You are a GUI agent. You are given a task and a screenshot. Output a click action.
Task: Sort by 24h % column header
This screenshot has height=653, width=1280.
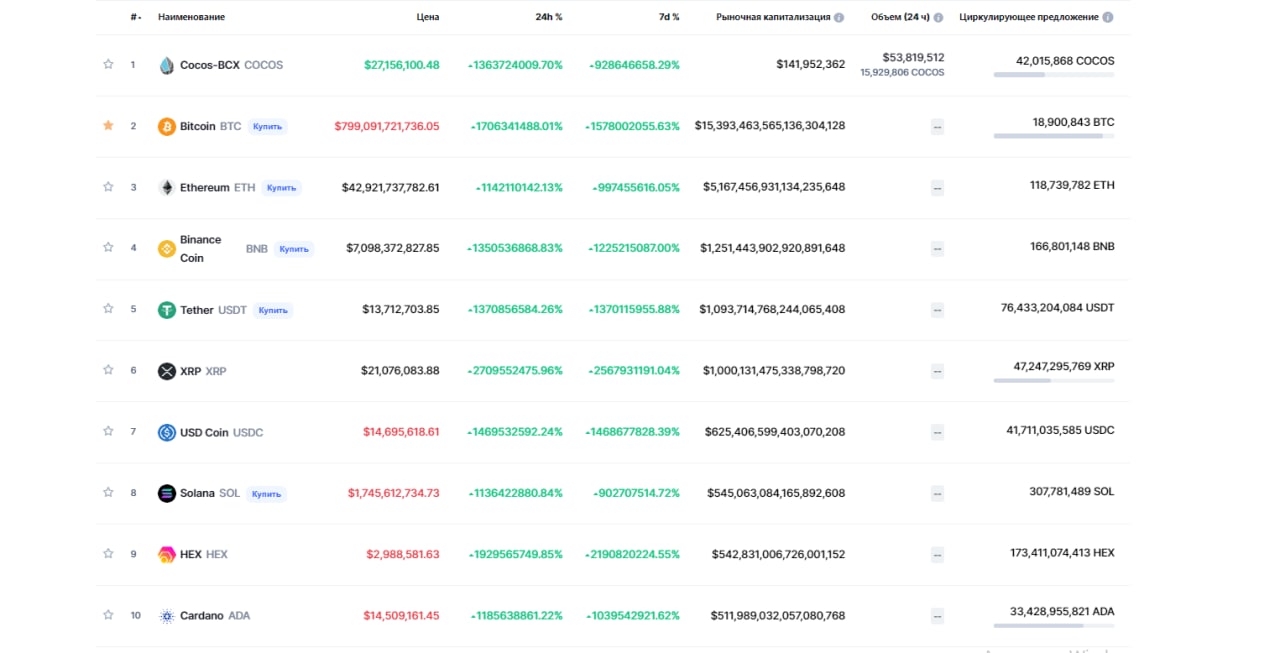point(549,17)
